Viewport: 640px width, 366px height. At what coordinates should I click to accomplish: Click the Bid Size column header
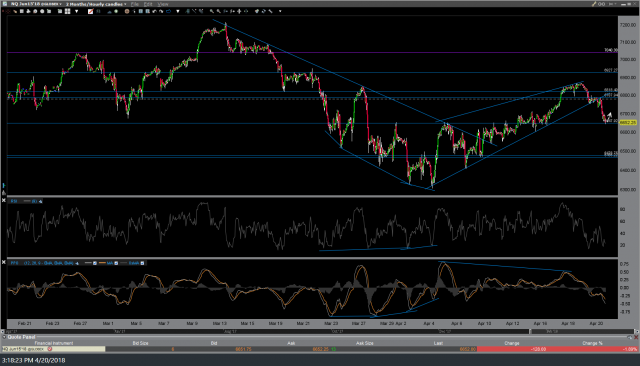pos(140,343)
